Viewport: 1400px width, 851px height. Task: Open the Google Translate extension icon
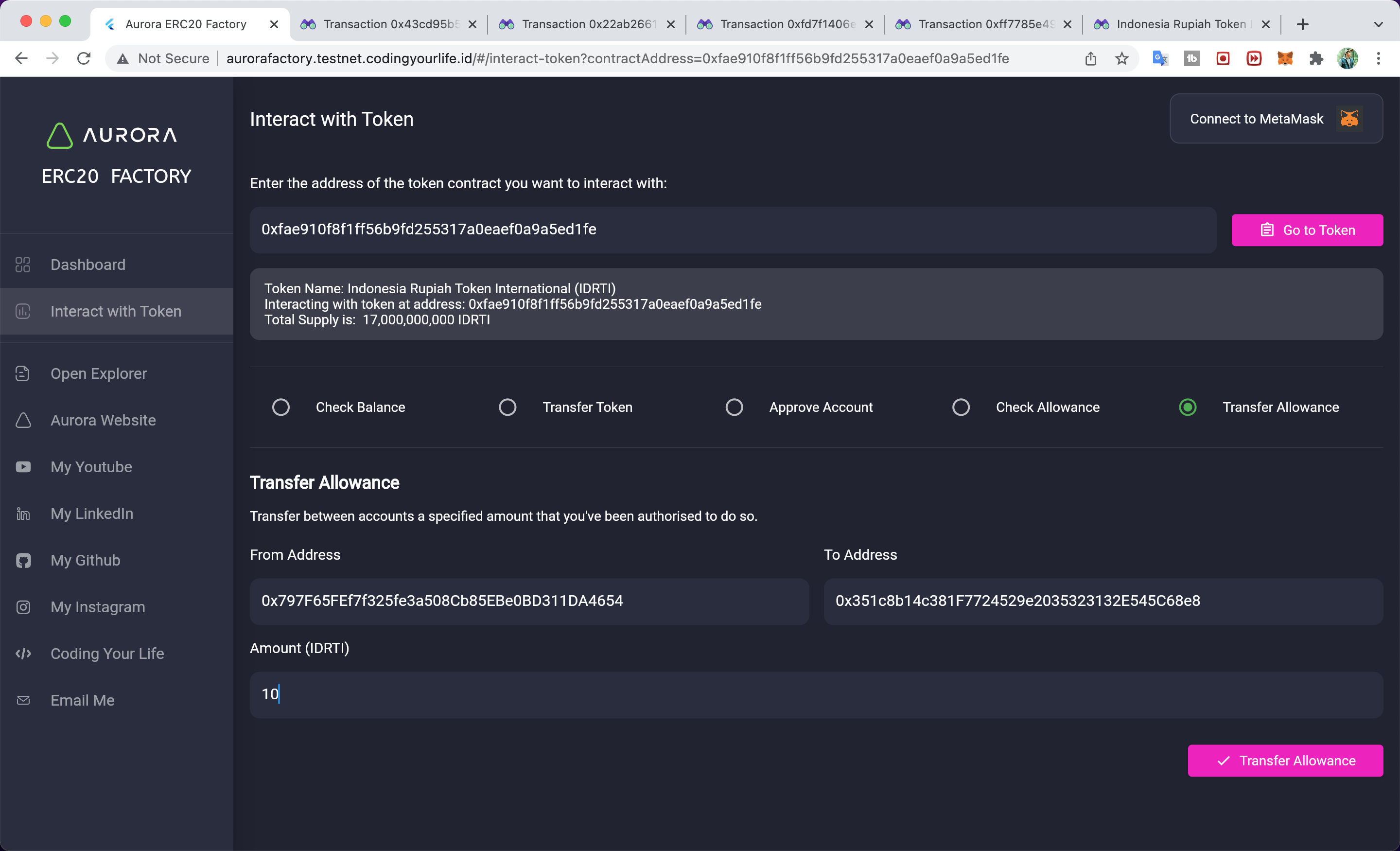point(1160,58)
